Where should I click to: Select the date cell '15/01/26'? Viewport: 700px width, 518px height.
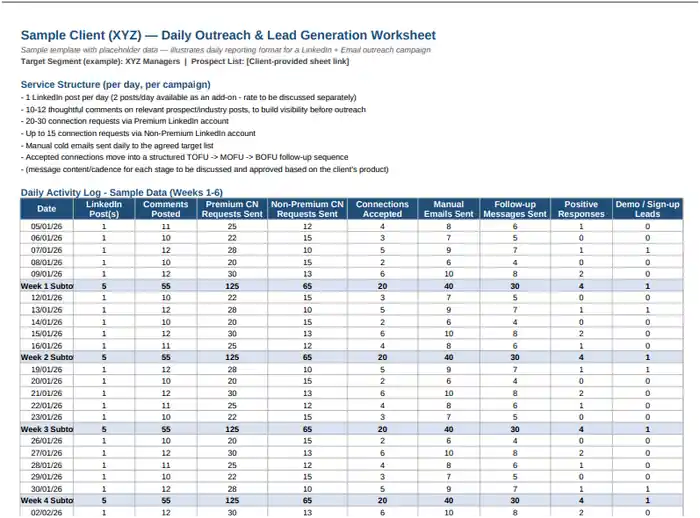click(x=46, y=334)
